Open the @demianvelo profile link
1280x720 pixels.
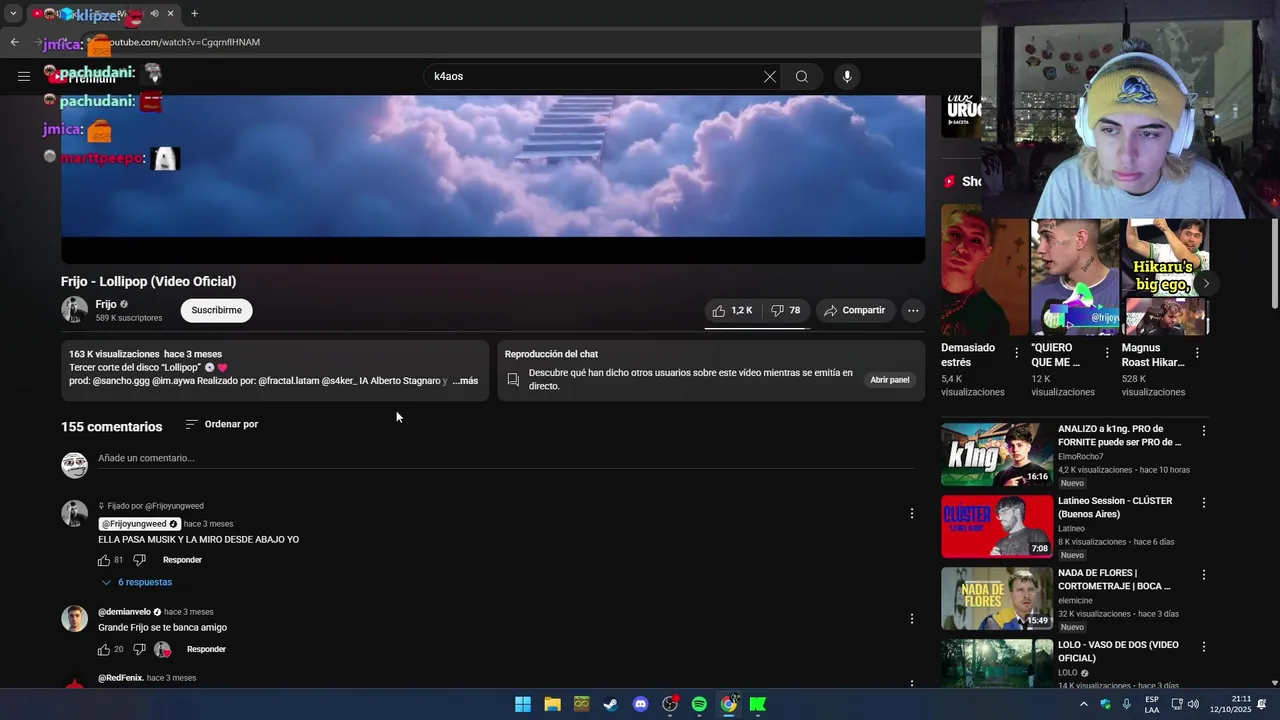(x=124, y=612)
